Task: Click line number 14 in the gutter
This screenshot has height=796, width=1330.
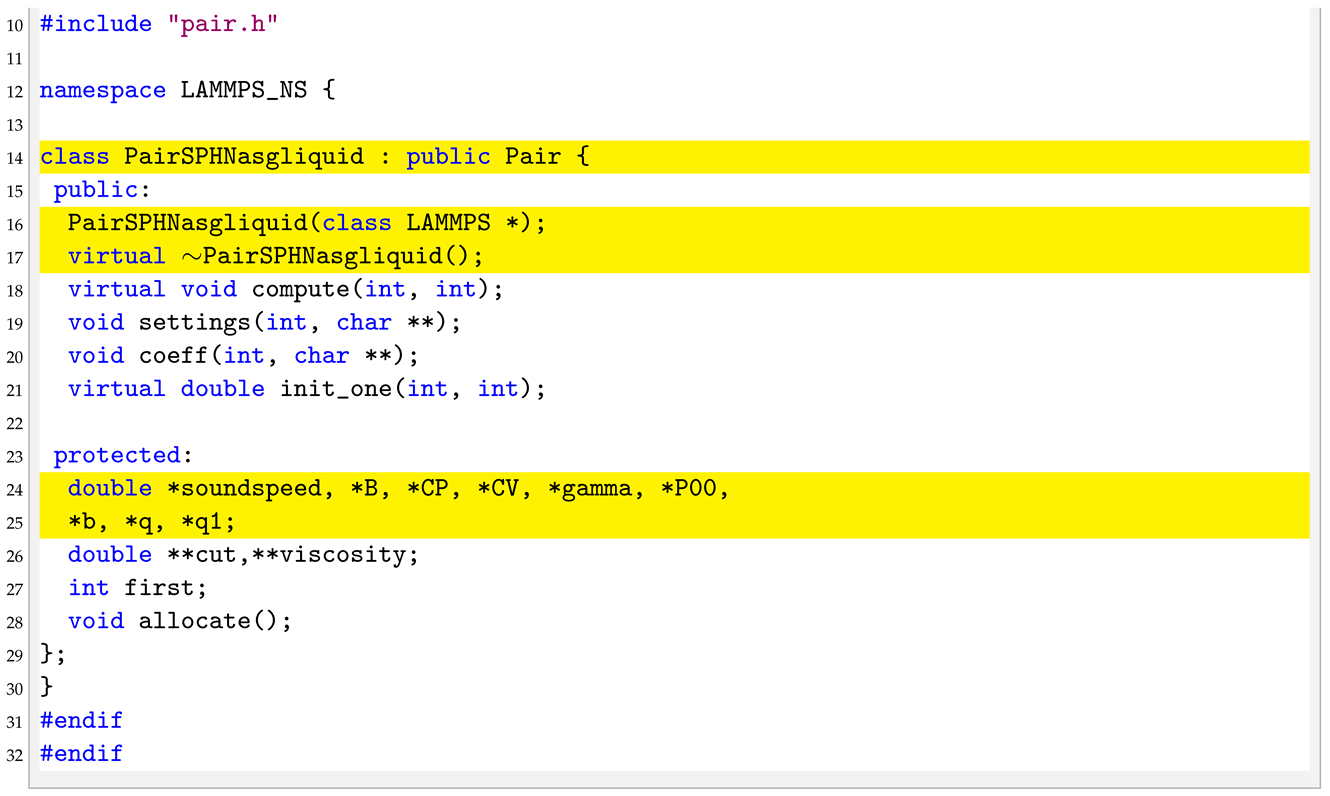Action: pos(14,157)
